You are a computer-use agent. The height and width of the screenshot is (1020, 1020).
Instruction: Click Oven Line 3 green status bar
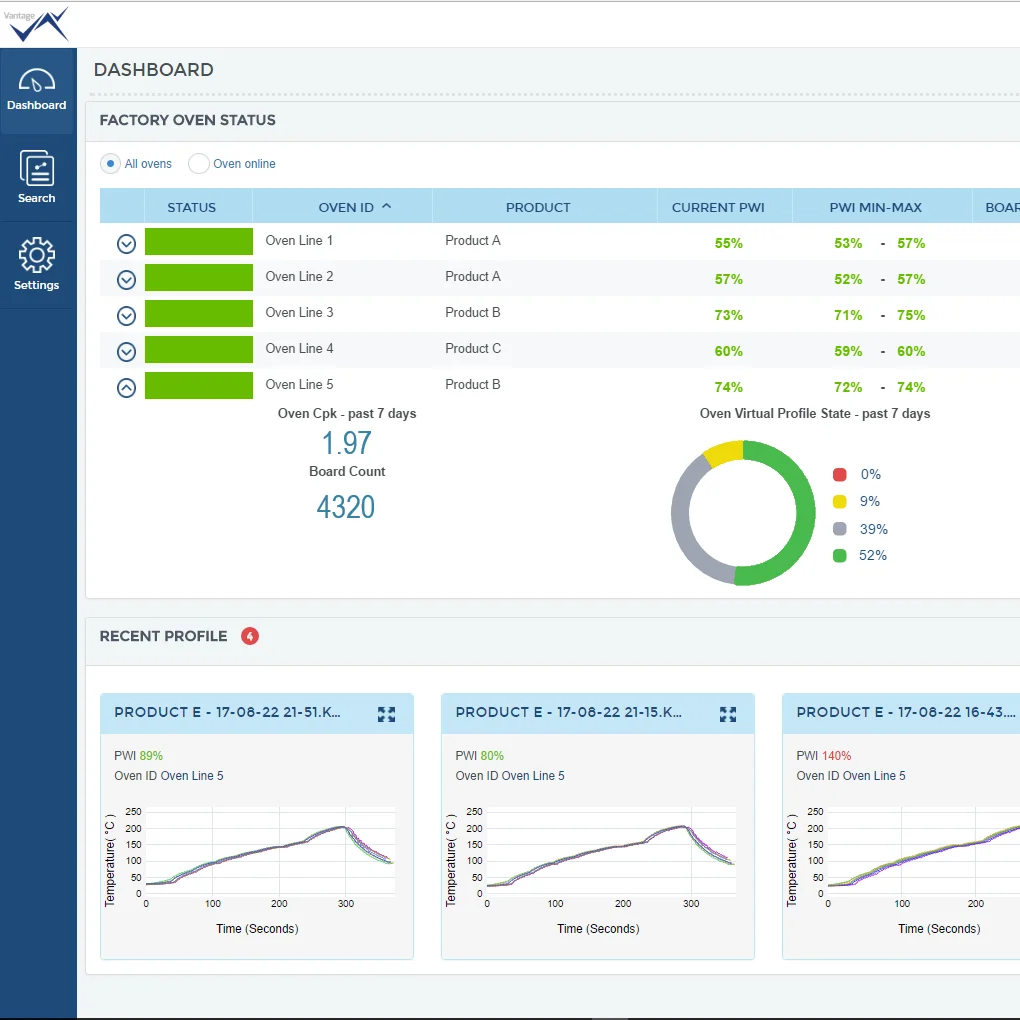coord(198,314)
